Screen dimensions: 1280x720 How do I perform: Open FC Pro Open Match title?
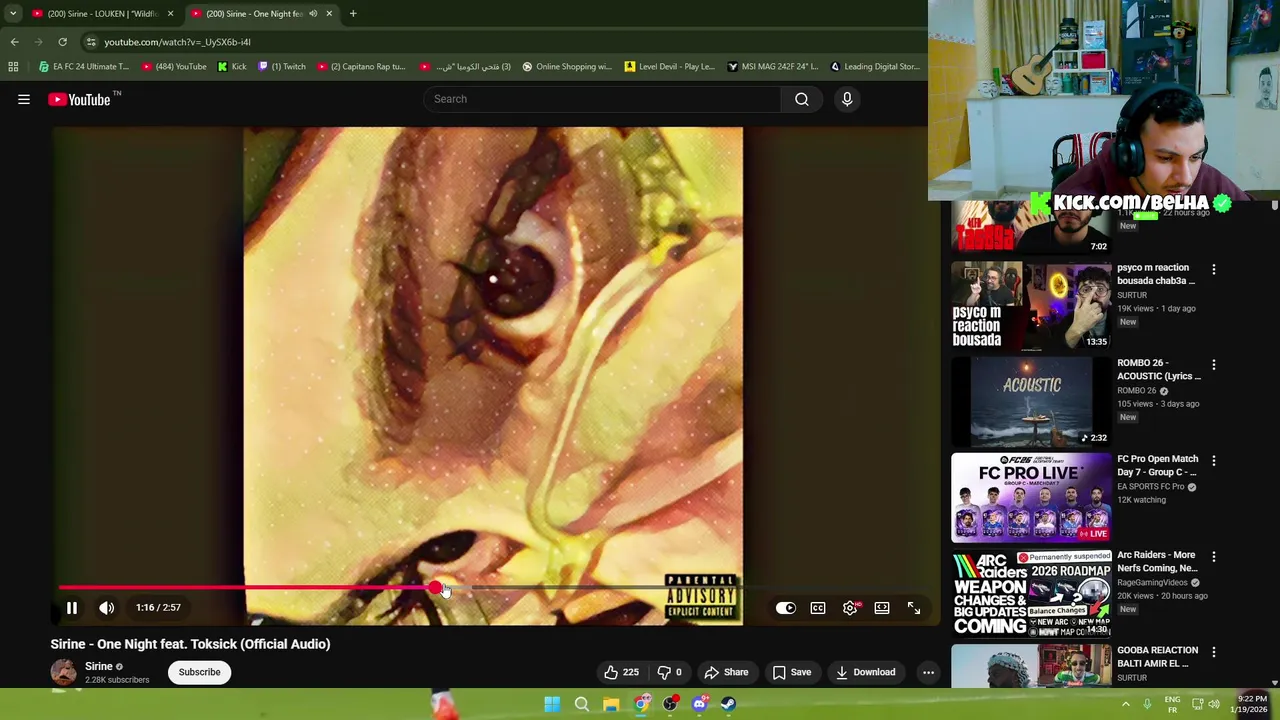pos(1157,465)
